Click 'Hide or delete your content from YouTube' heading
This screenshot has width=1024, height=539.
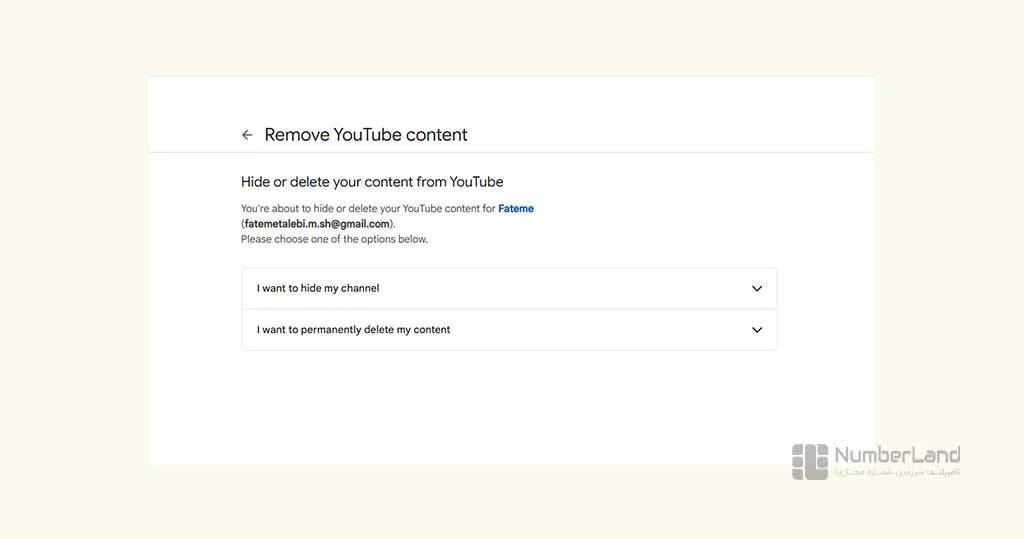[x=372, y=182]
